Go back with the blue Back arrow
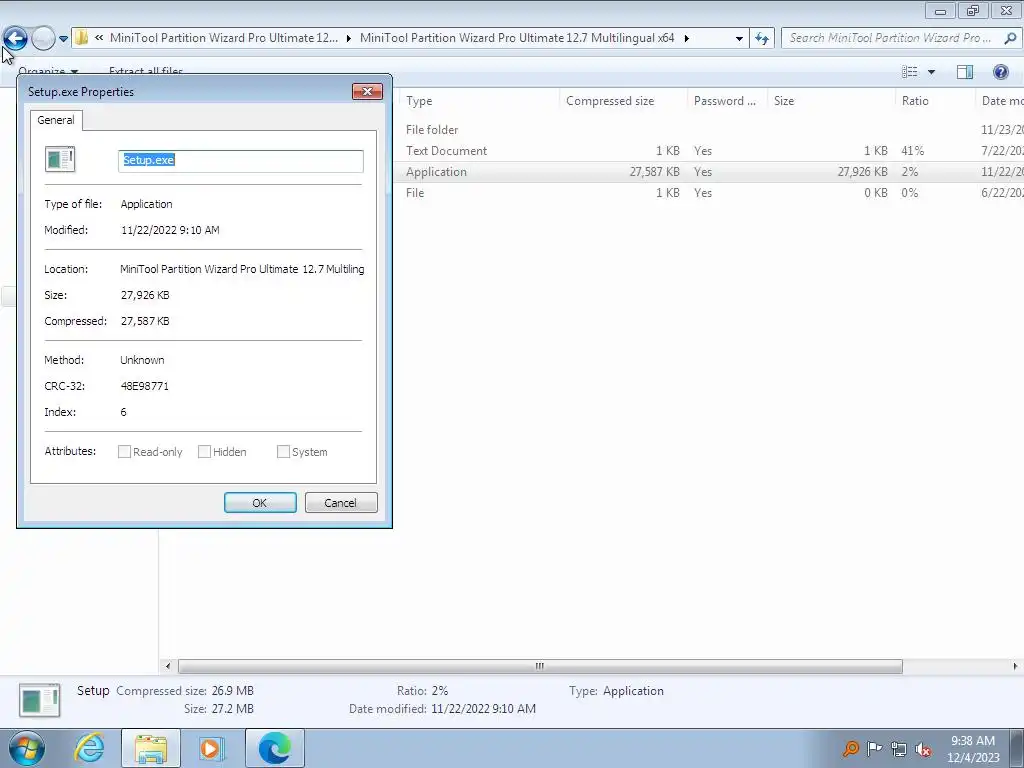The image size is (1024, 768). pyautogui.click(x=15, y=38)
